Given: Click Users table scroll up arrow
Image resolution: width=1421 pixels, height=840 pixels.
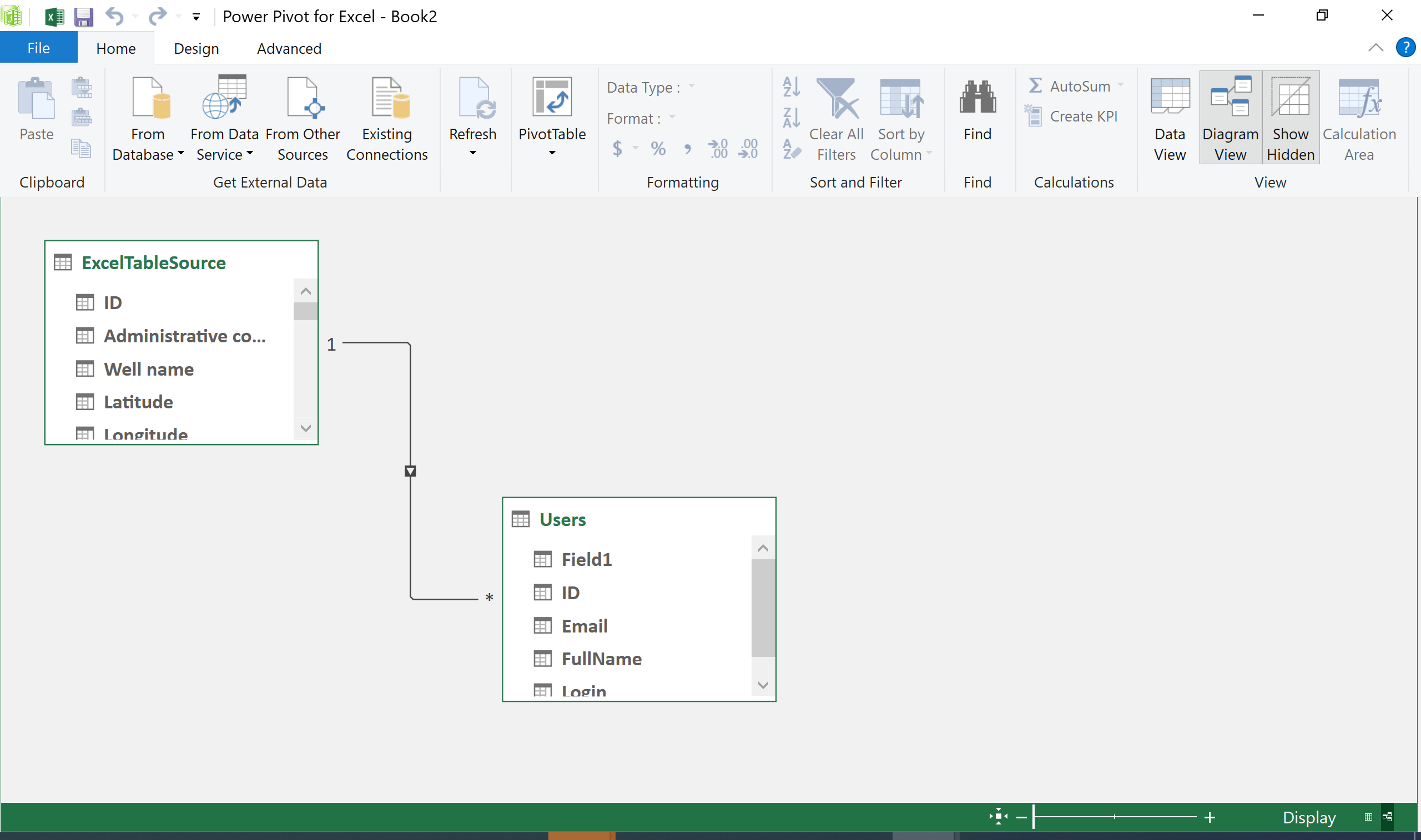Looking at the screenshot, I should pos(763,548).
